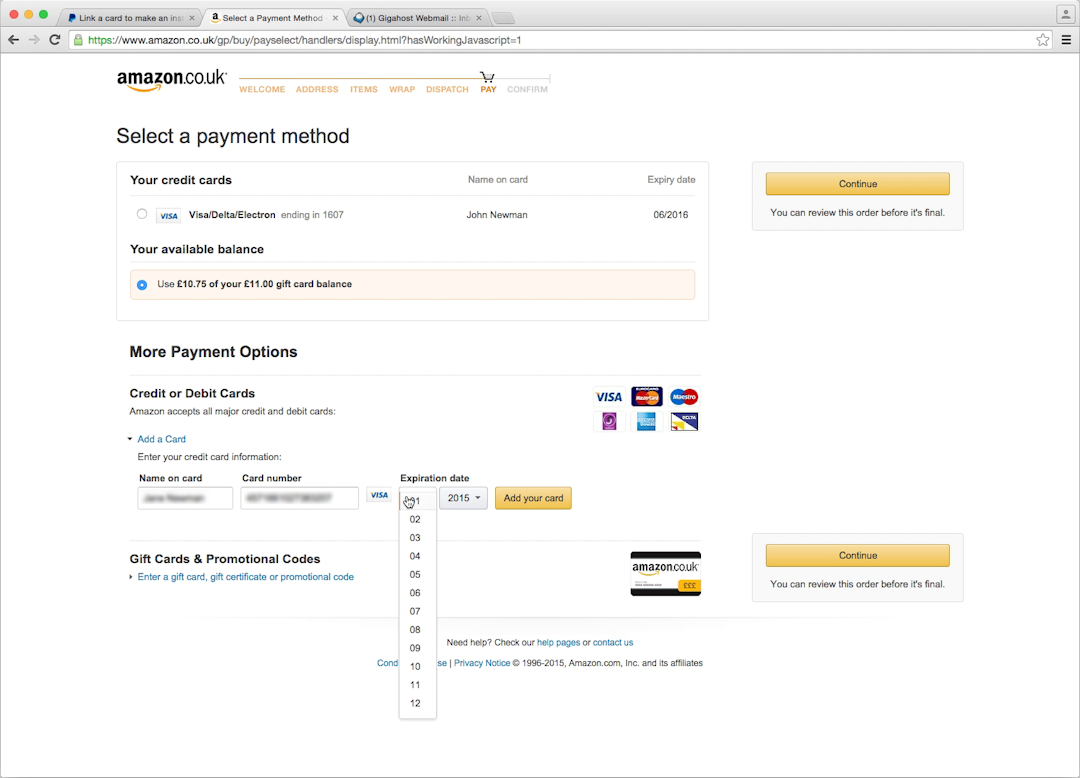
Task: Choose month 07 from the expiration list
Action: (415, 611)
